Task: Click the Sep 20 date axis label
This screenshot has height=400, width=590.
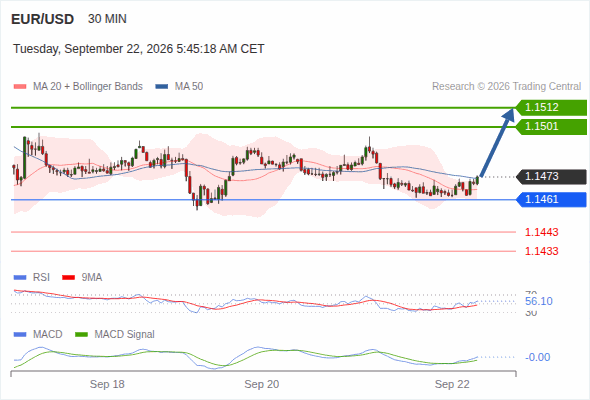Action: coord(262,384)
